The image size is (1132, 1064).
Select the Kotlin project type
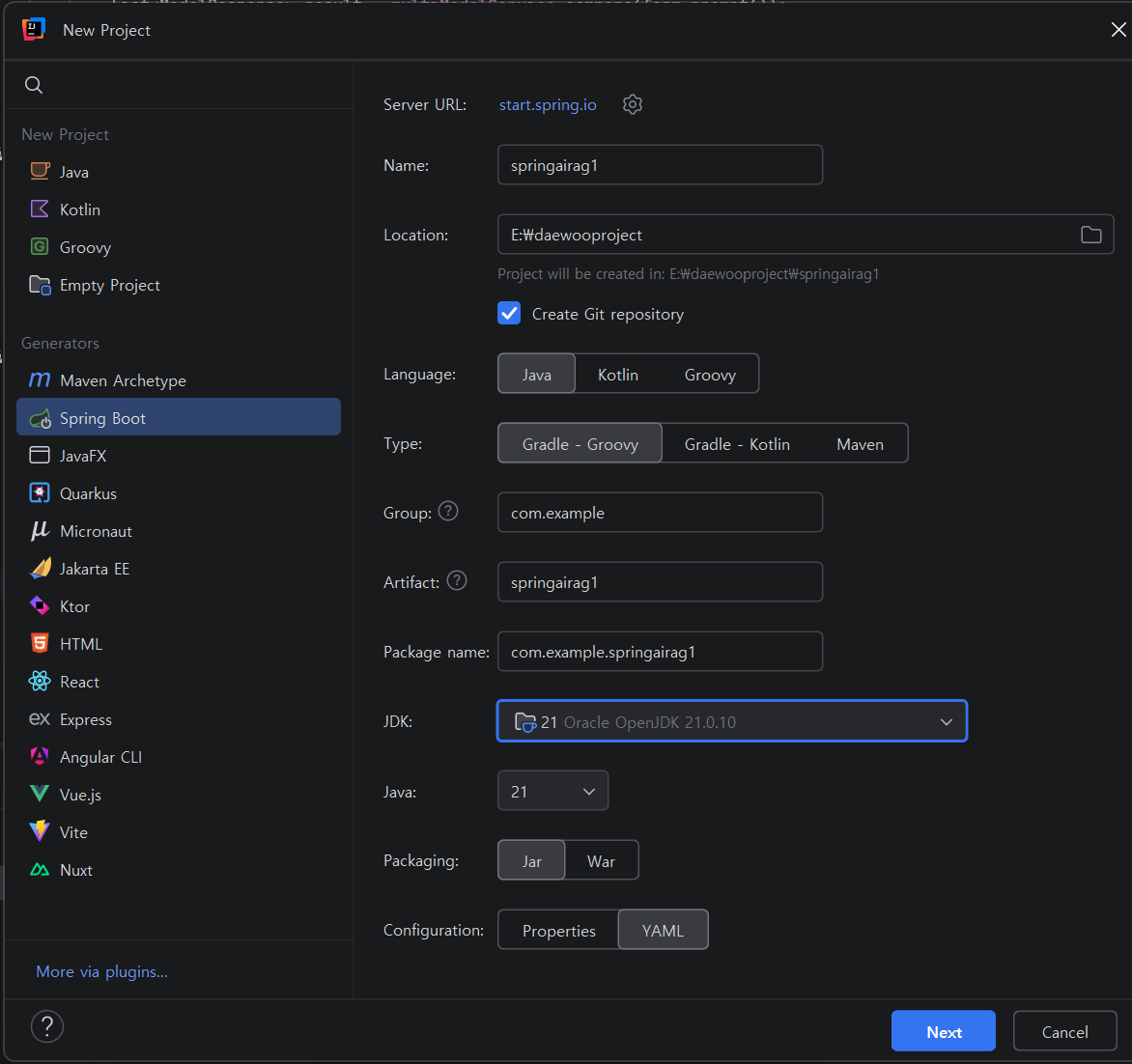click(x=179, y=210)
